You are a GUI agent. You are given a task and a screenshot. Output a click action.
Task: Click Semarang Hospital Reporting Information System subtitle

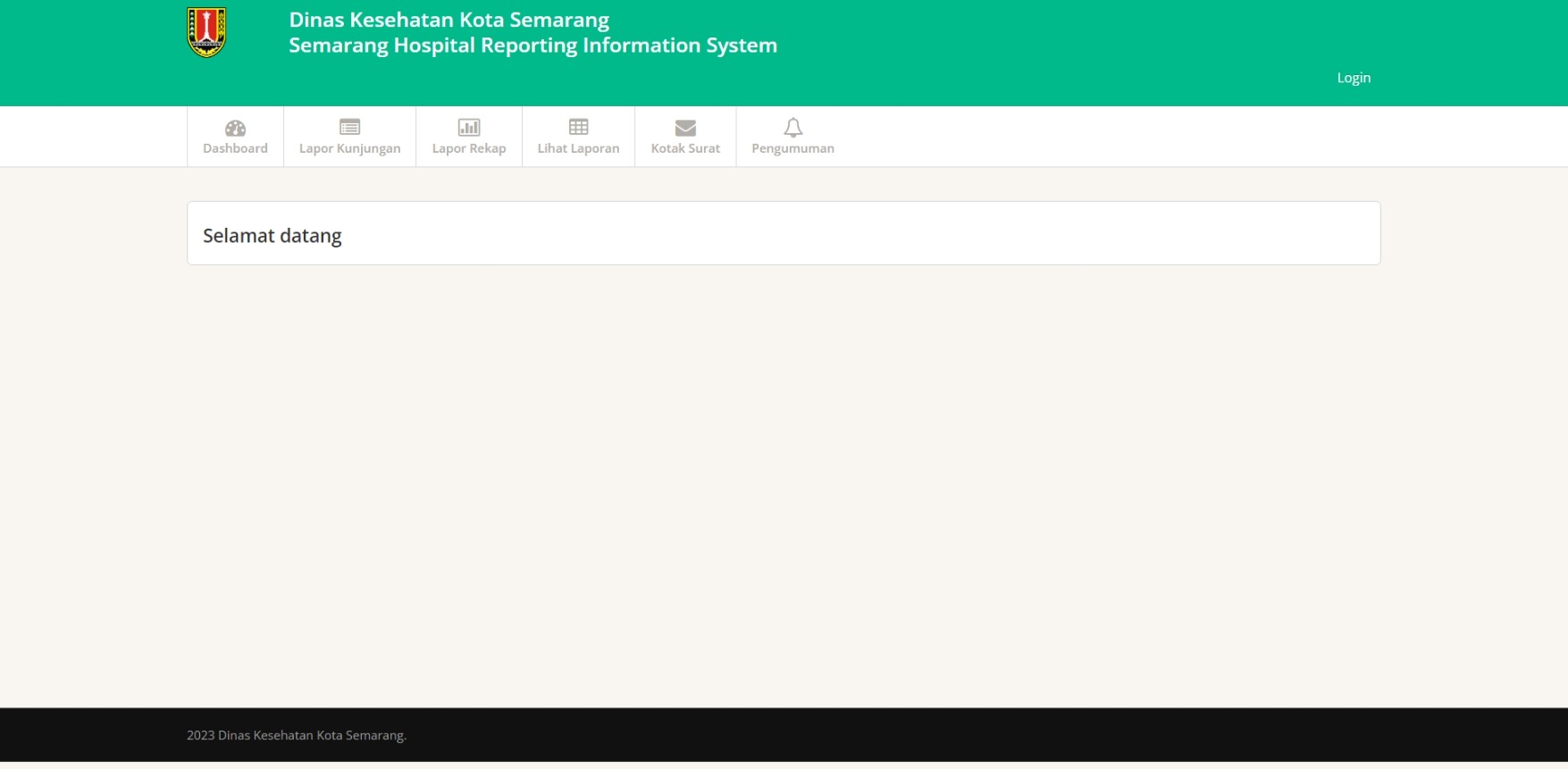coord(532,46)
